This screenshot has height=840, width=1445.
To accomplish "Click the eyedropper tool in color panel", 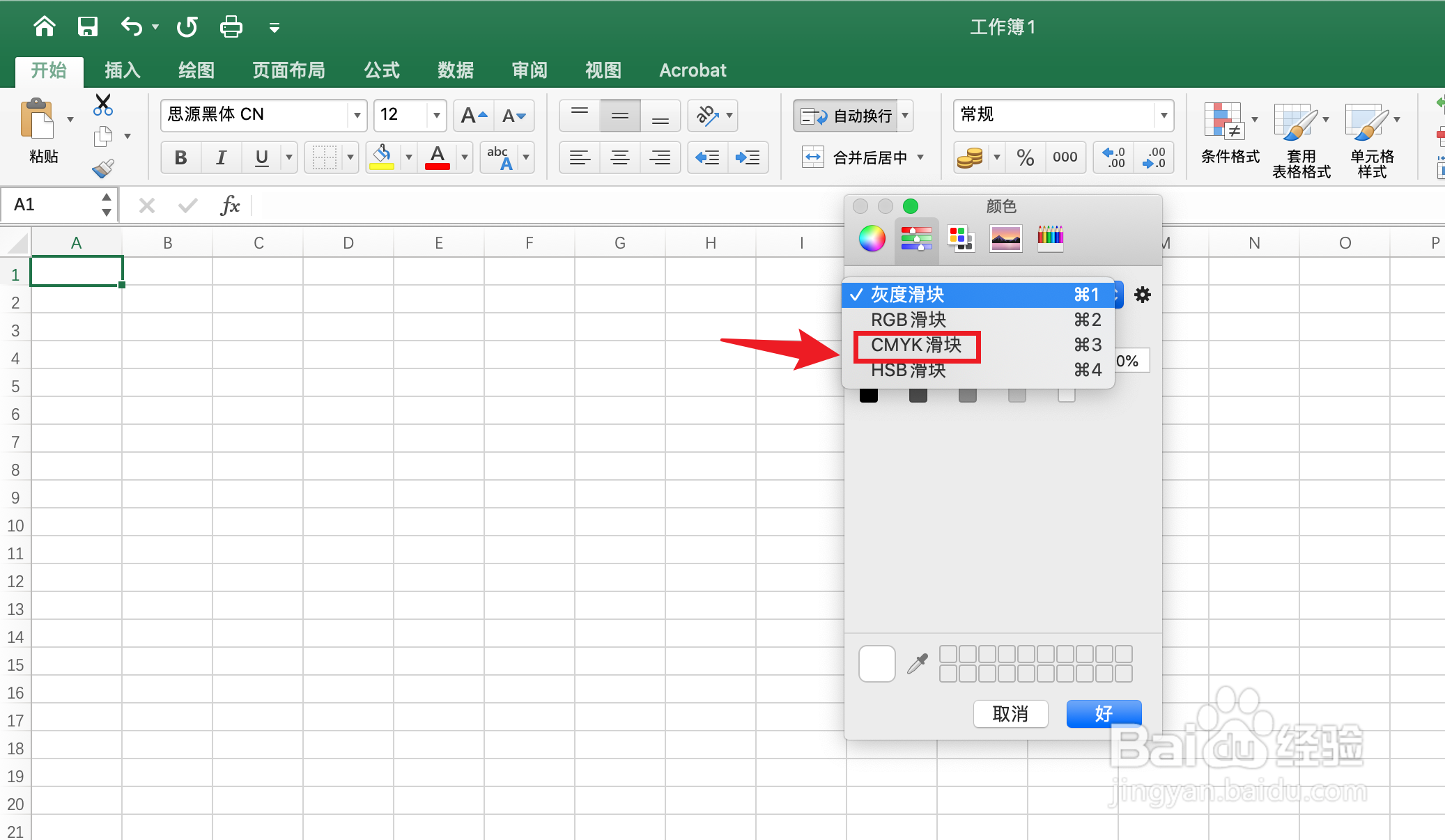I will pyautogui.click(x=918, y=664).
